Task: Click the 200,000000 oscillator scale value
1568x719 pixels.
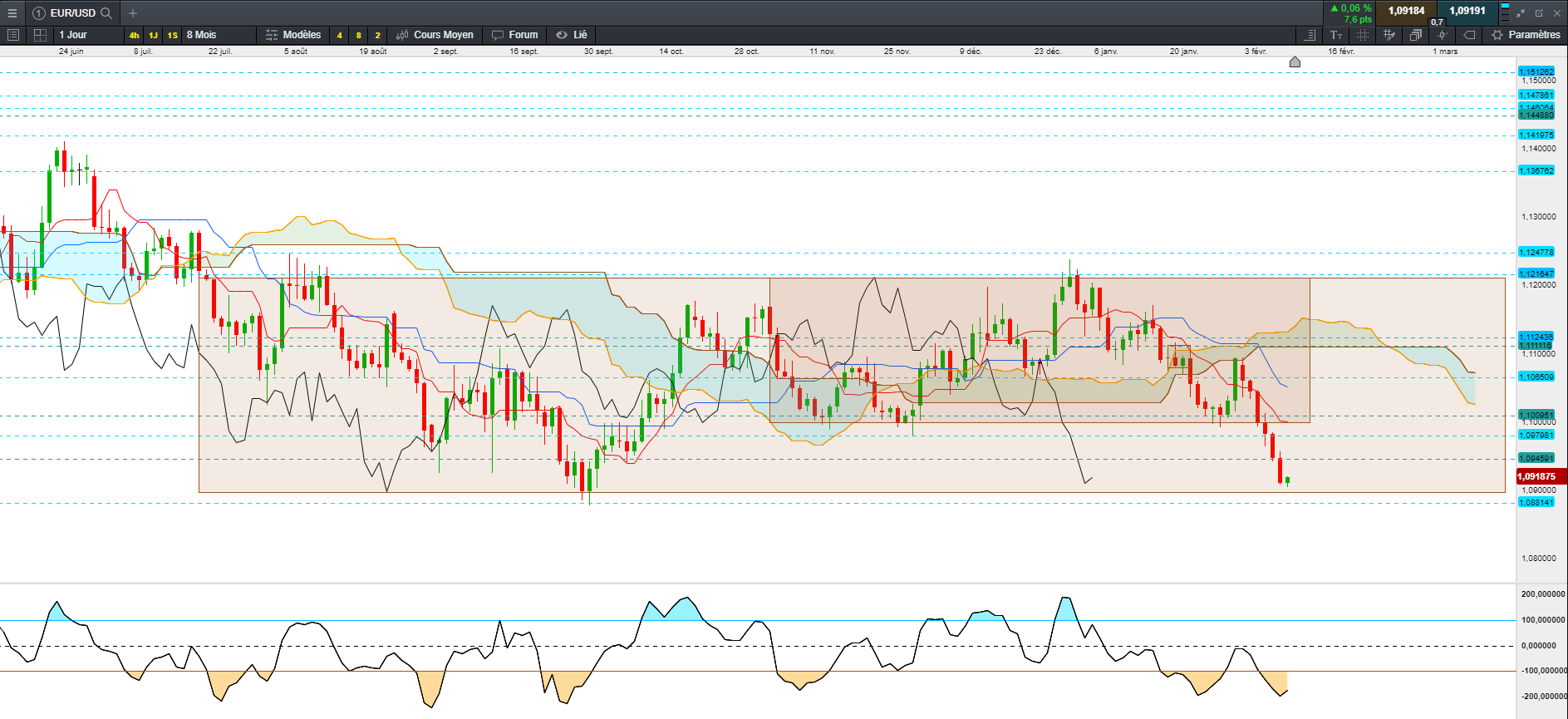Action: (1543, 594)
